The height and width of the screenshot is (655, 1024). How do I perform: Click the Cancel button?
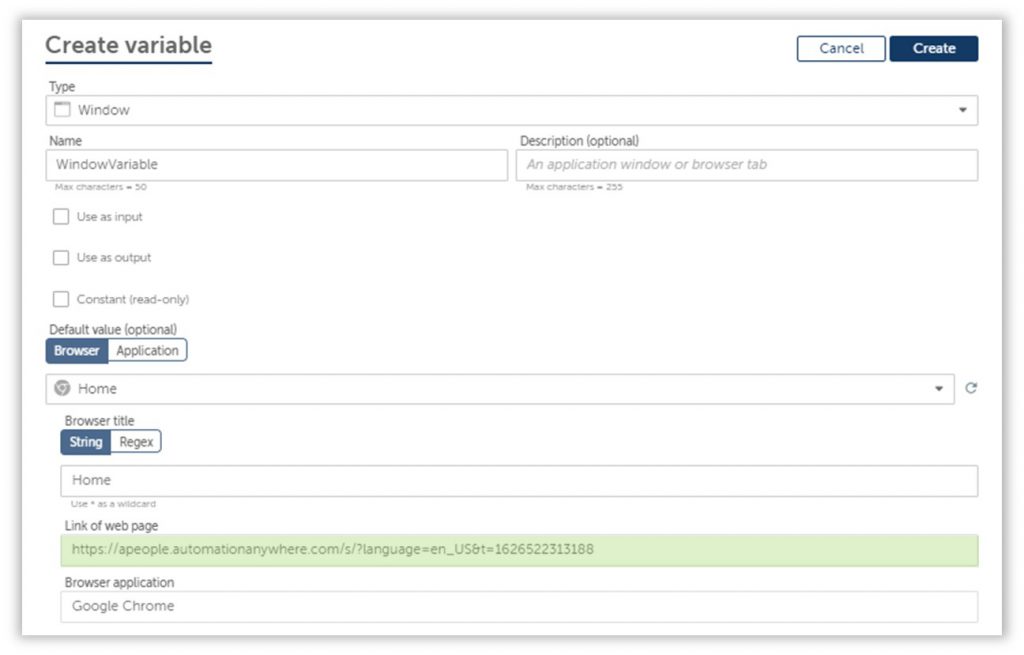[x=841, y=48]
